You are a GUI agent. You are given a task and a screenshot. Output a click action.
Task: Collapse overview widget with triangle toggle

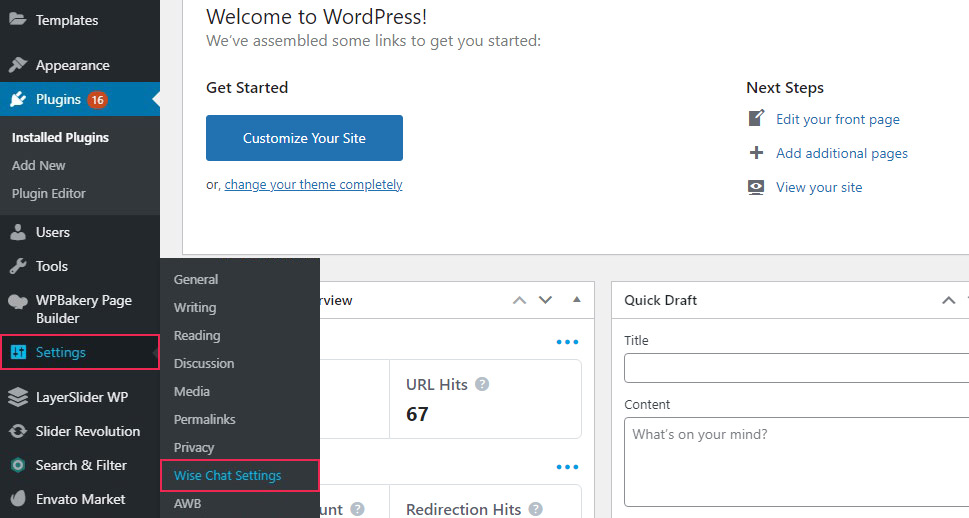[577, 300]
